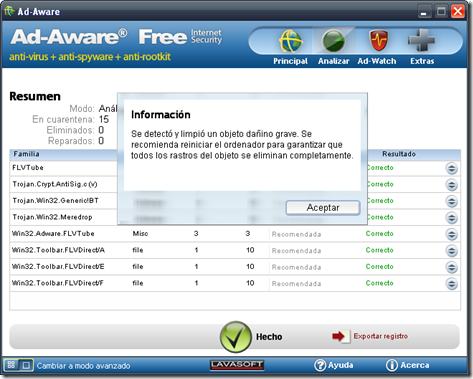Click Recomendada action for Win32.Toolbar.FLVDirect/F
This screenshot has height=379, width=473.
click(x=296, y=284)
